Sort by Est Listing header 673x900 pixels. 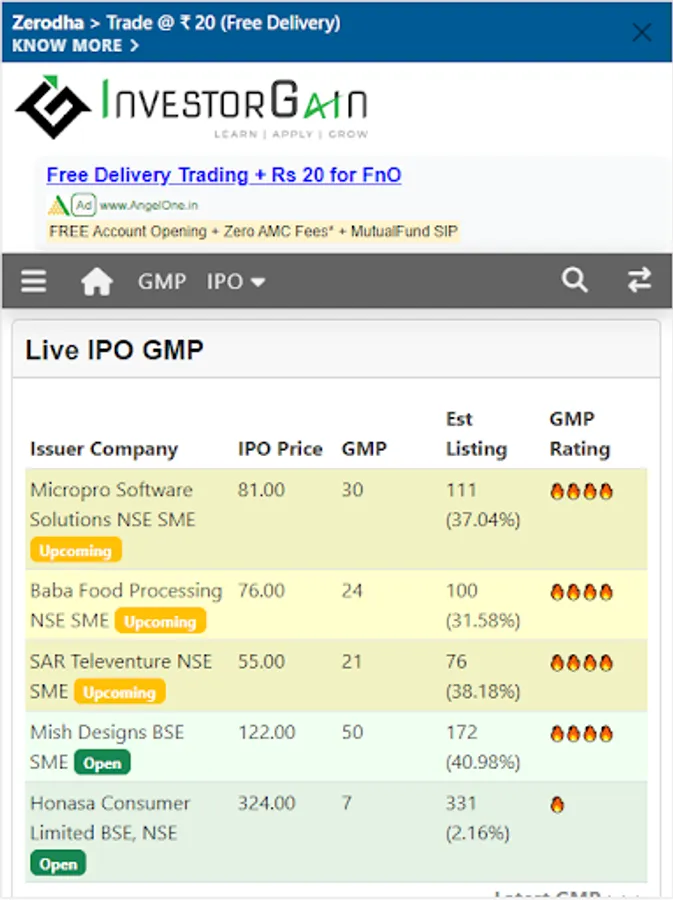[x=477, y=434]
